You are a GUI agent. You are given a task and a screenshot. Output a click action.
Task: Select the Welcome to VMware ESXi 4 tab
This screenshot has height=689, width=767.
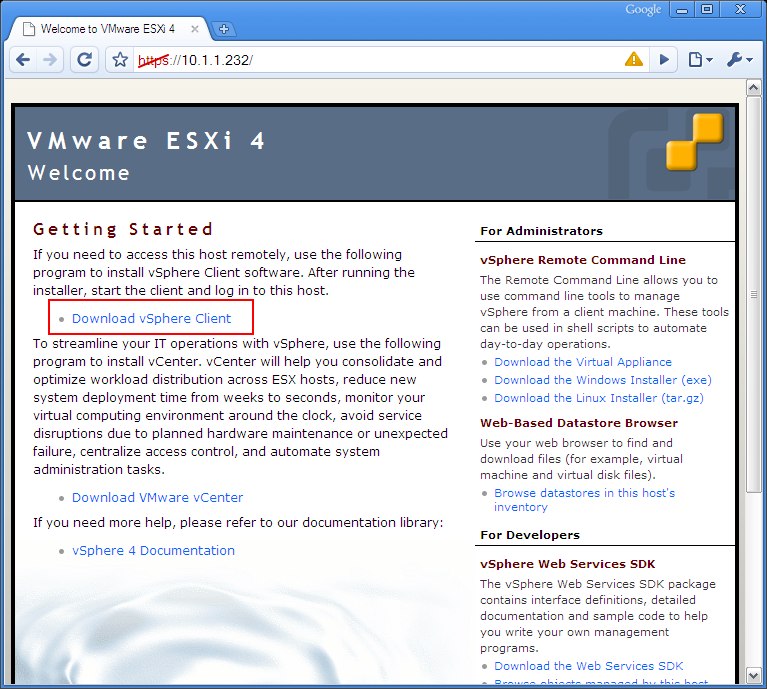point(110,29)
